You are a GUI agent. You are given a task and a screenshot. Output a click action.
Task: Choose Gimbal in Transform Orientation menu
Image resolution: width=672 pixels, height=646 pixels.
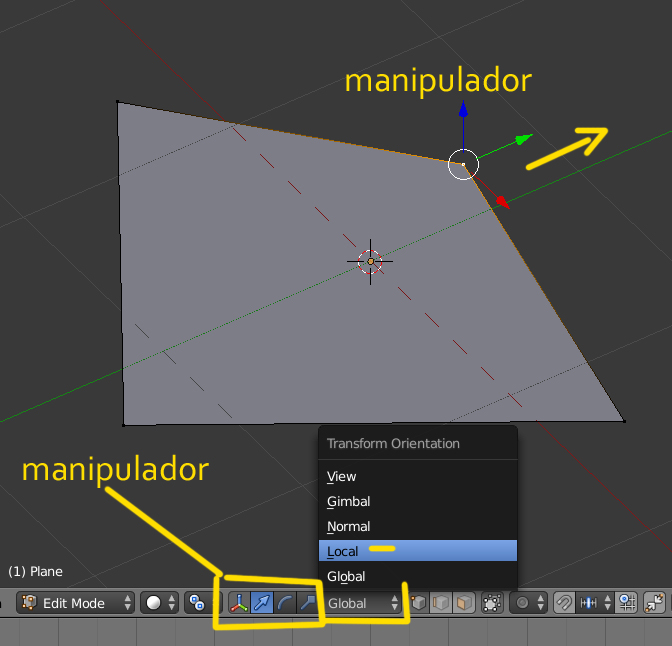tap(418, 501)
